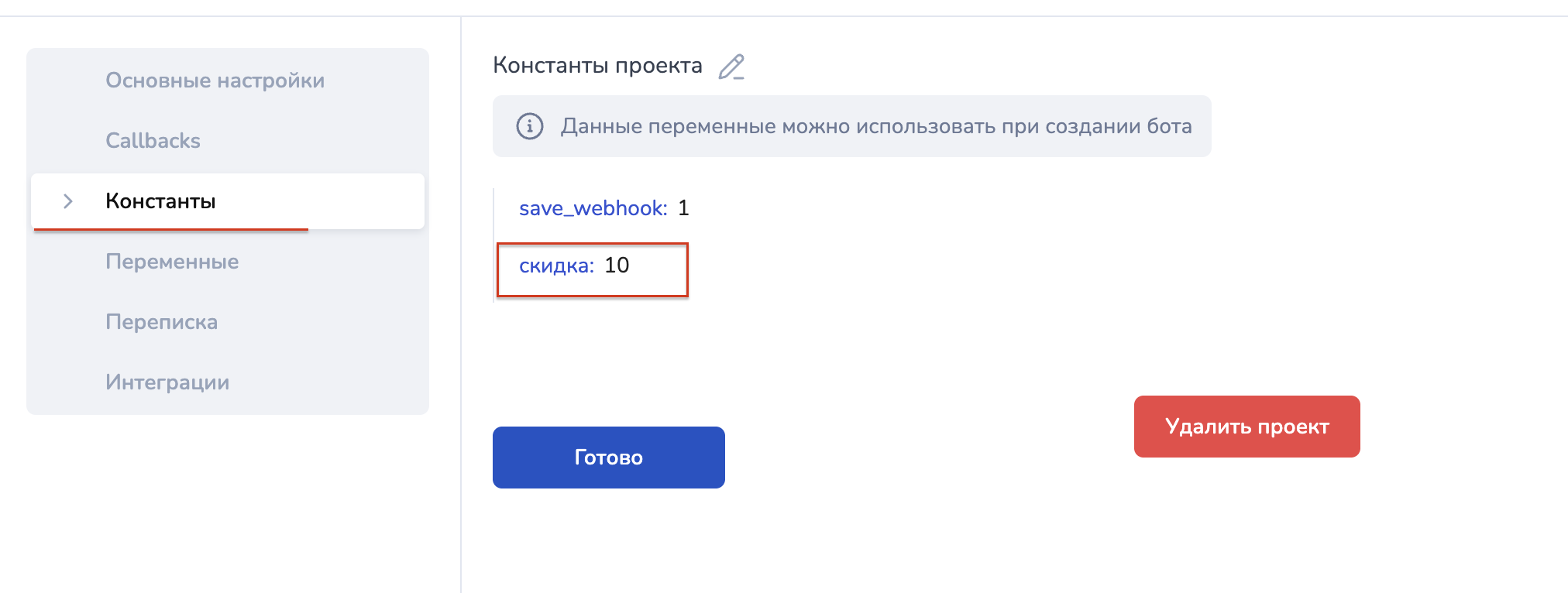1568x593 pixels.
Task: Click the info circle icon in banner
Action: click(530, 126)
